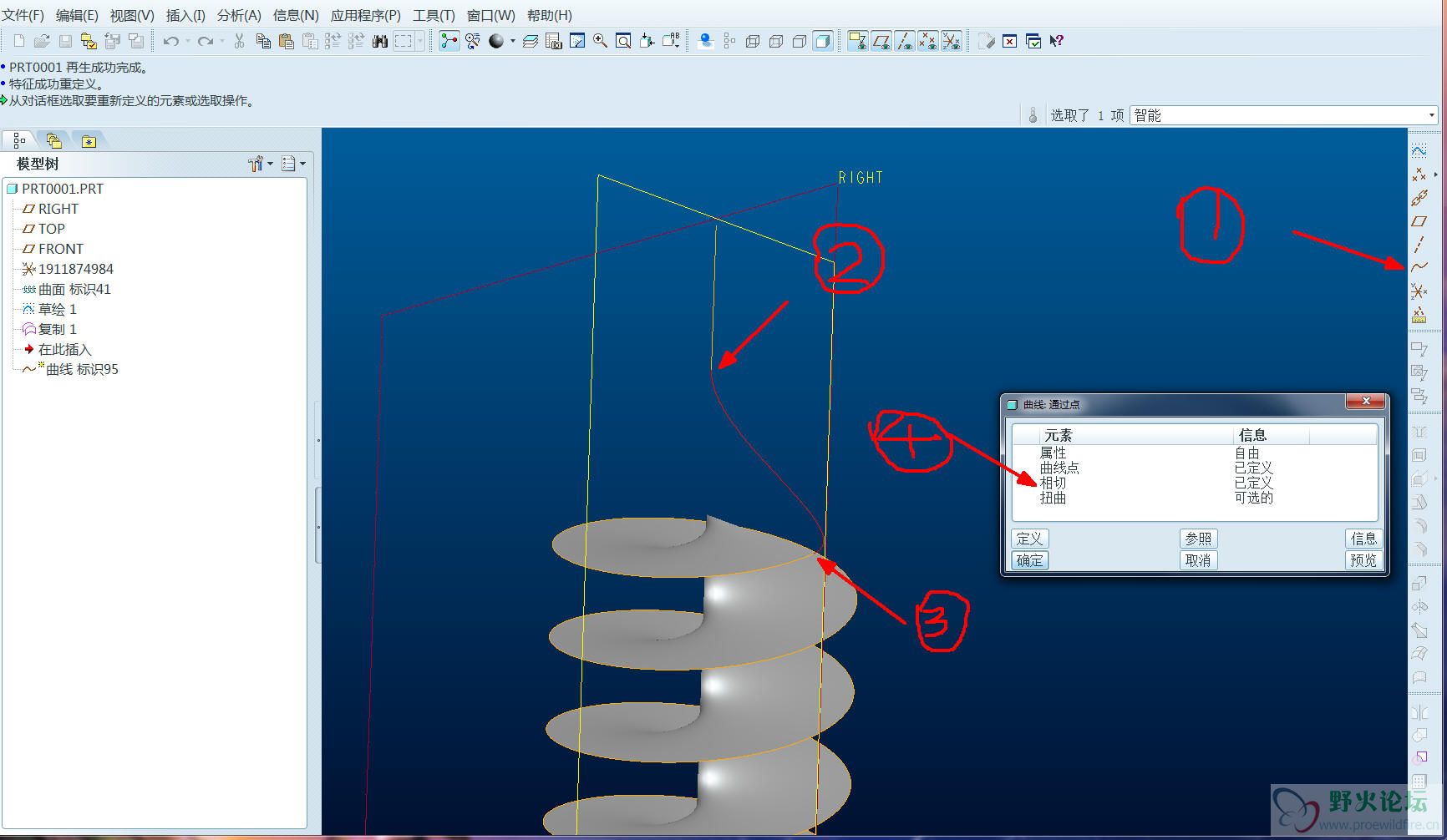This screenshot has width=1447, height=840.
Task: Click the Redo arrow in toolbar
Action: [206, 41]
